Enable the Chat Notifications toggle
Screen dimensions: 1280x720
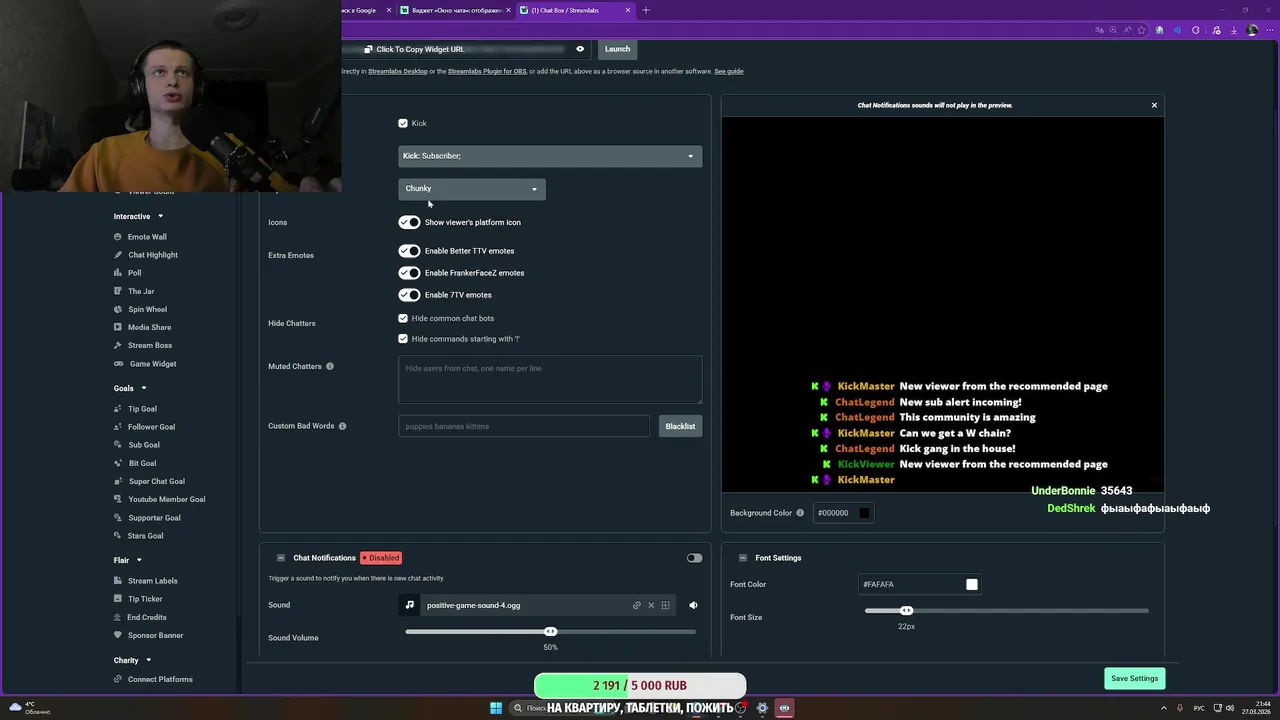(x=694, y=558)
